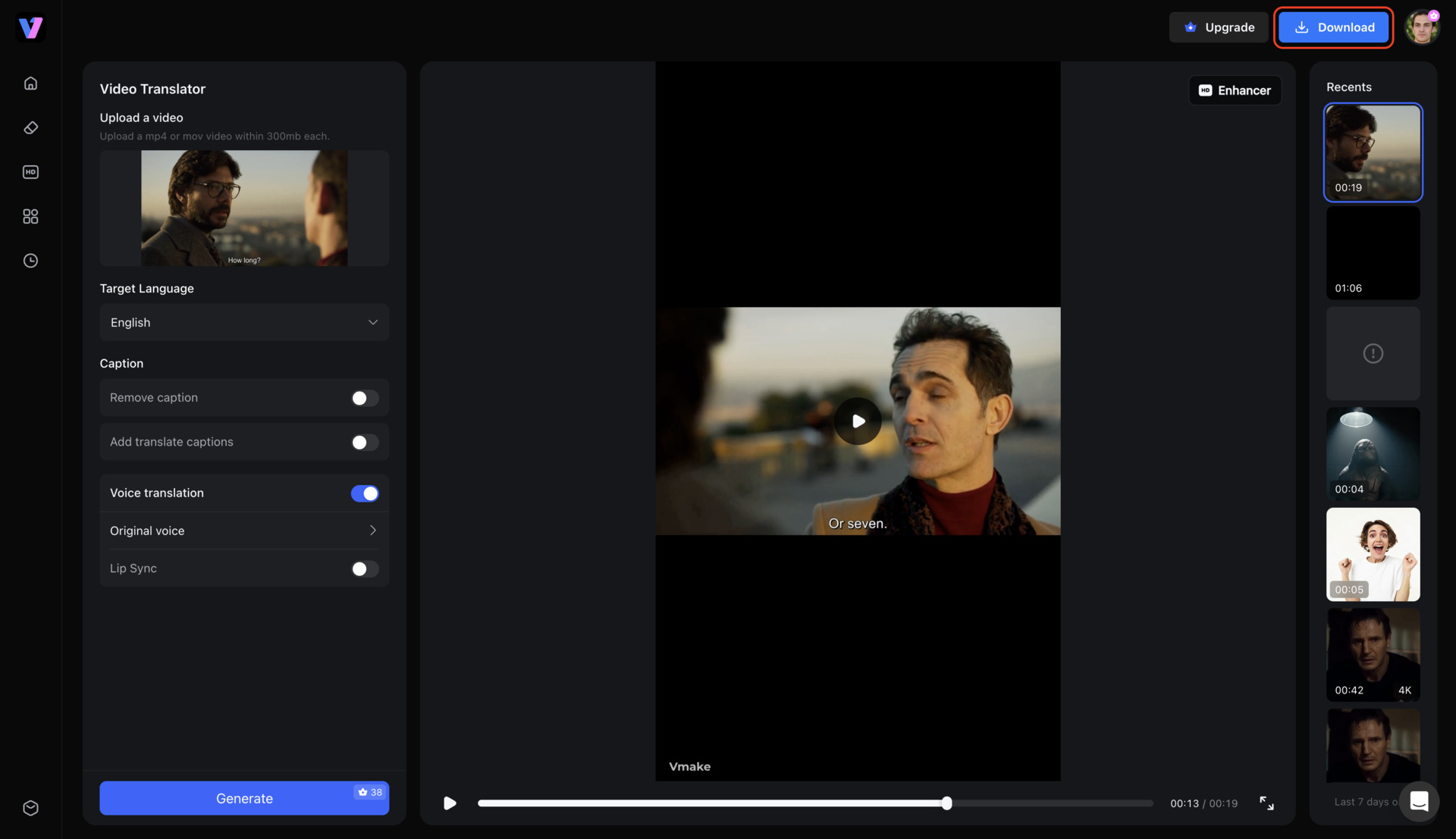Click the uploaded video thumbnail preview
The height and width of the screenshot is (839, 1456).
click(x=244, y=208)
